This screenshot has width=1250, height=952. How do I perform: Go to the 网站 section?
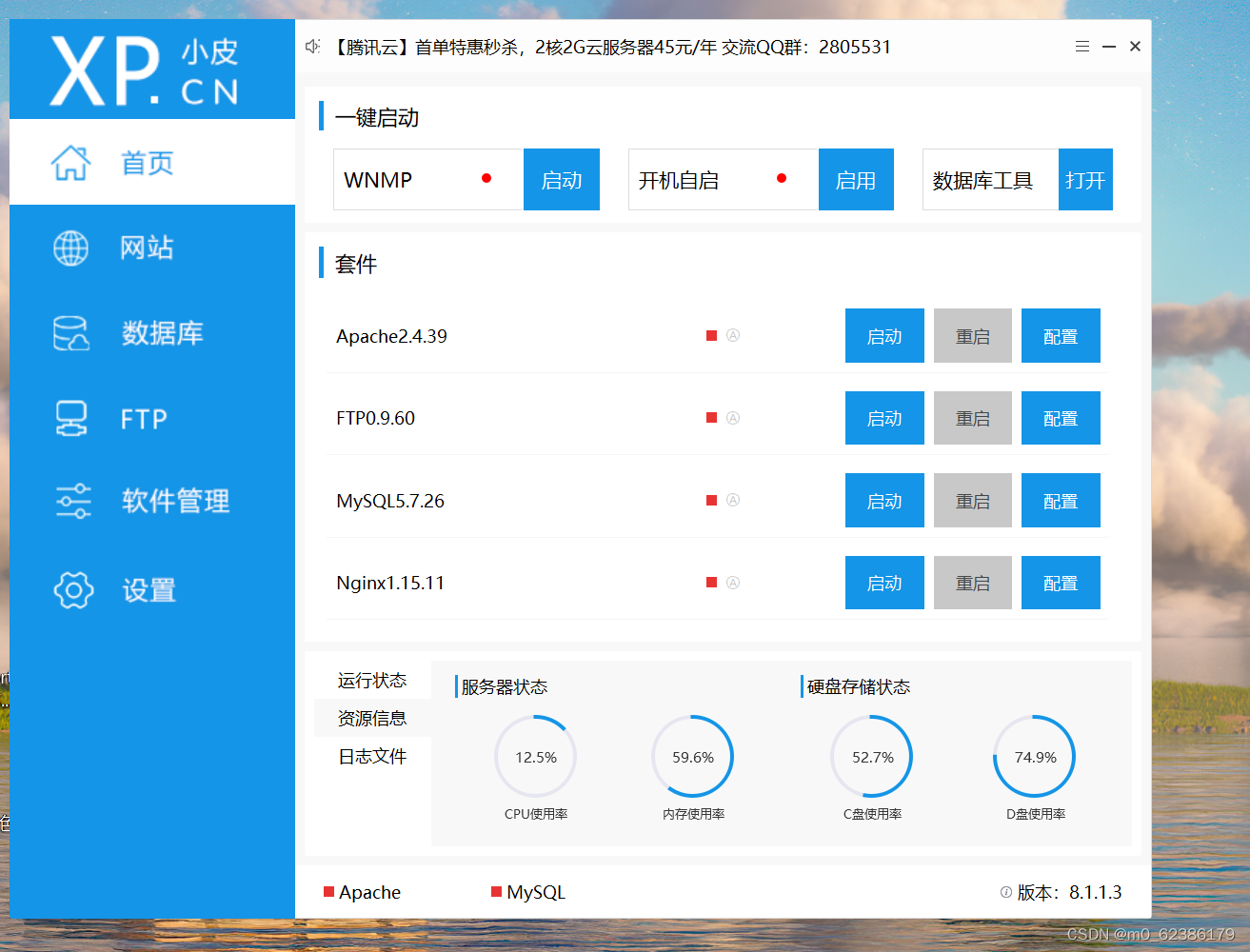(x=152, y=248)
